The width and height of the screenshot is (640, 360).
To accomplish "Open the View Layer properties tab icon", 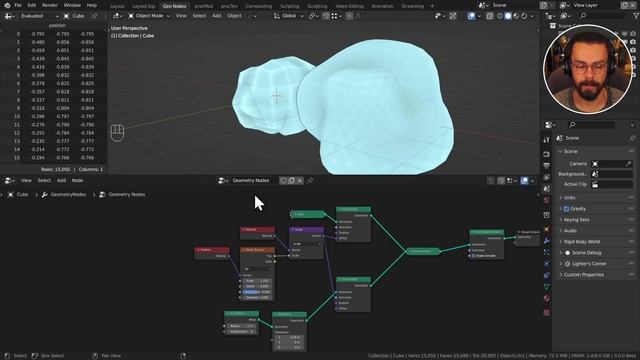I will (x=547, y=178).
